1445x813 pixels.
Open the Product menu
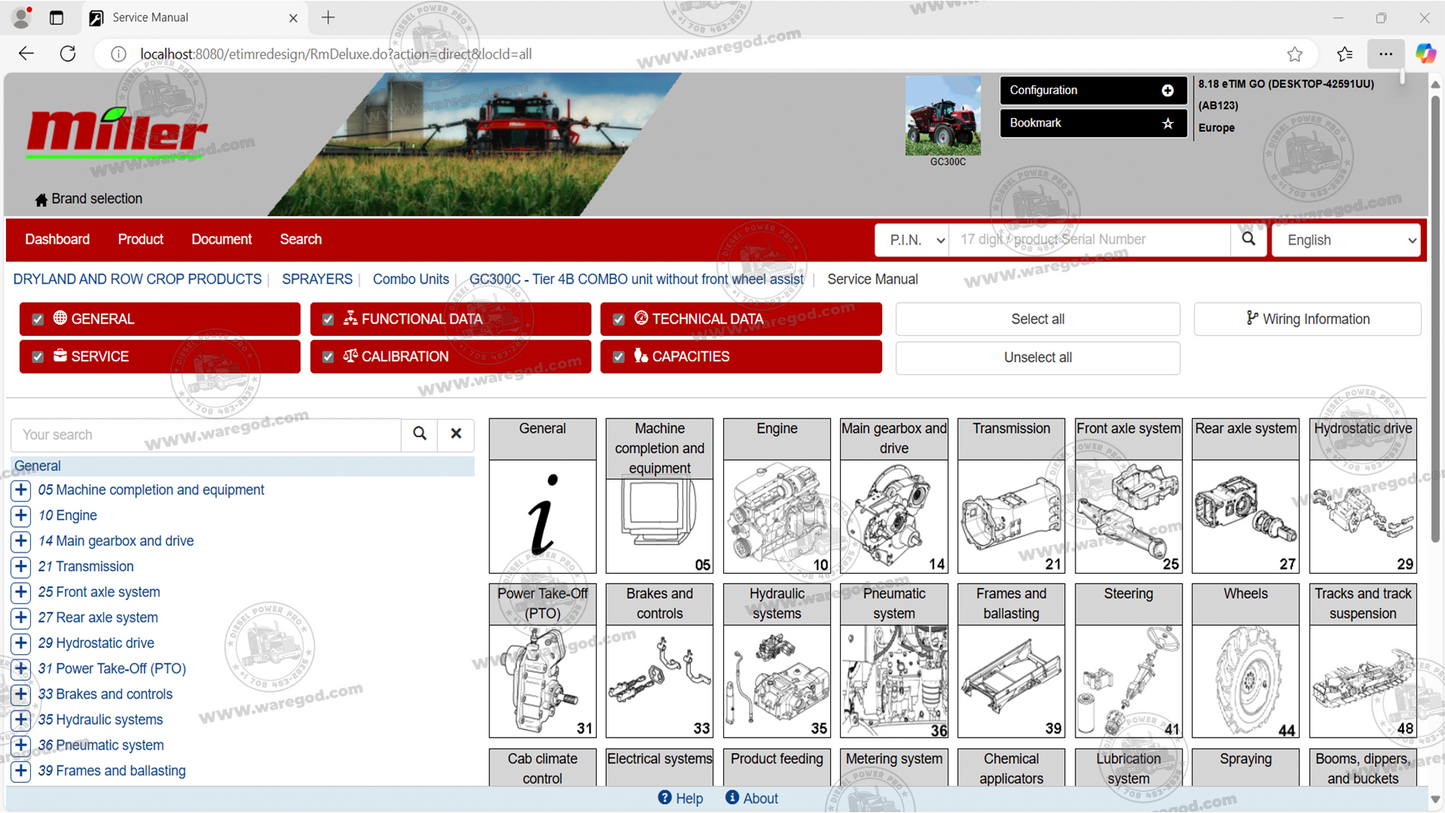140,239
